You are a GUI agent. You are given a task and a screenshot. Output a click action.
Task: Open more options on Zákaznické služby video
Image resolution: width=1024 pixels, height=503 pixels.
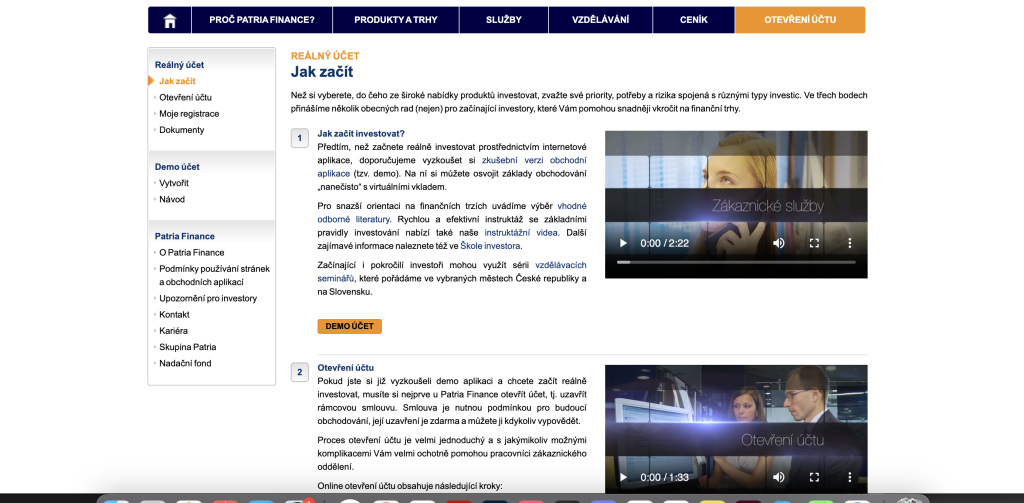tap(850, 243)
